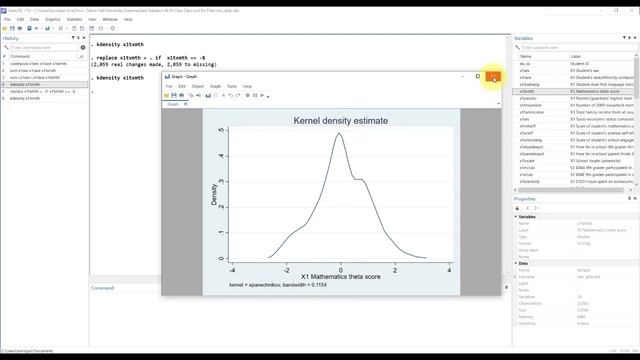Open Help menu in the Graph window
This screenshot has height=360, width=640.
247,87
